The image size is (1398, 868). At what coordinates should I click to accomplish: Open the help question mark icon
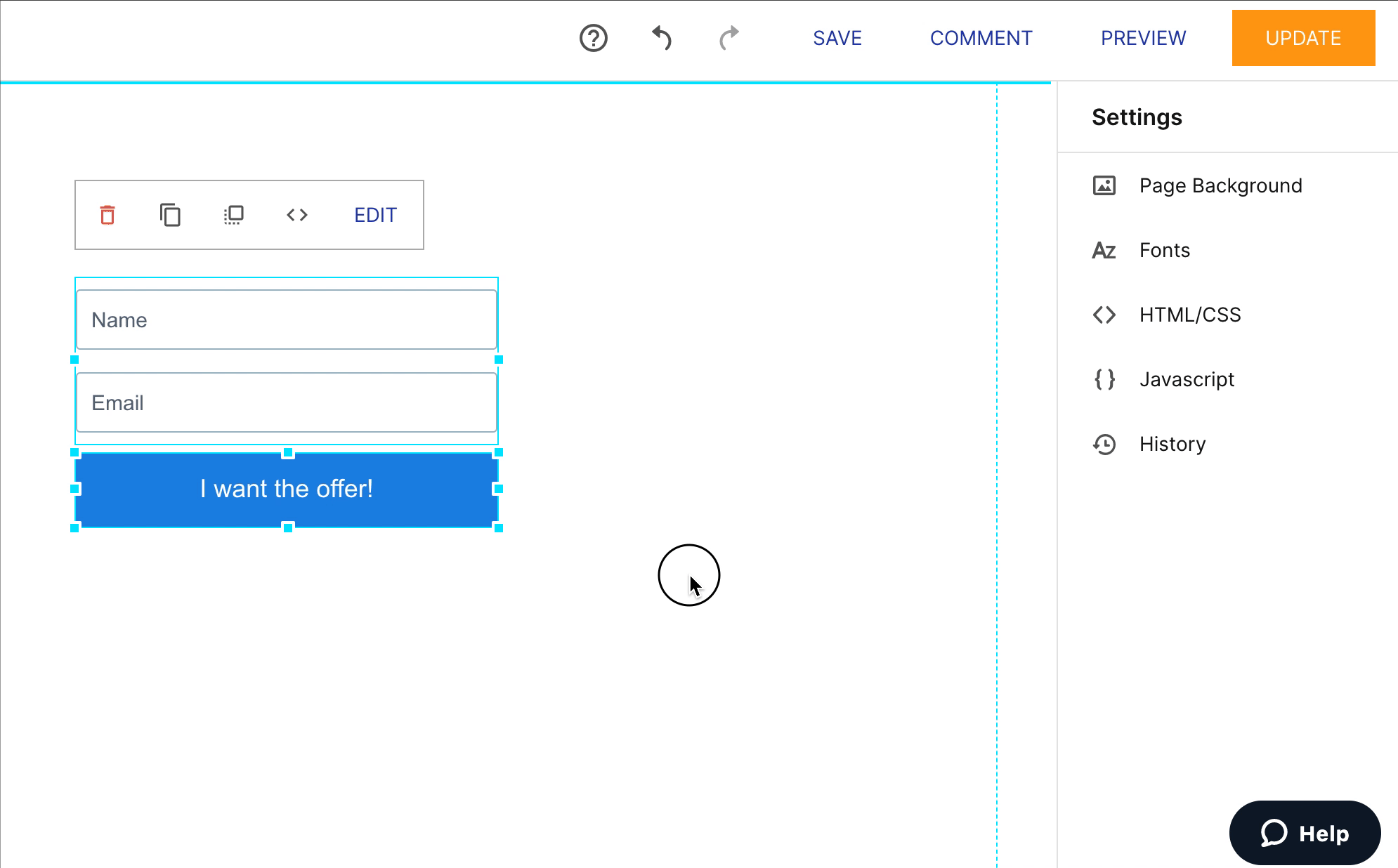tap(593, 38)
